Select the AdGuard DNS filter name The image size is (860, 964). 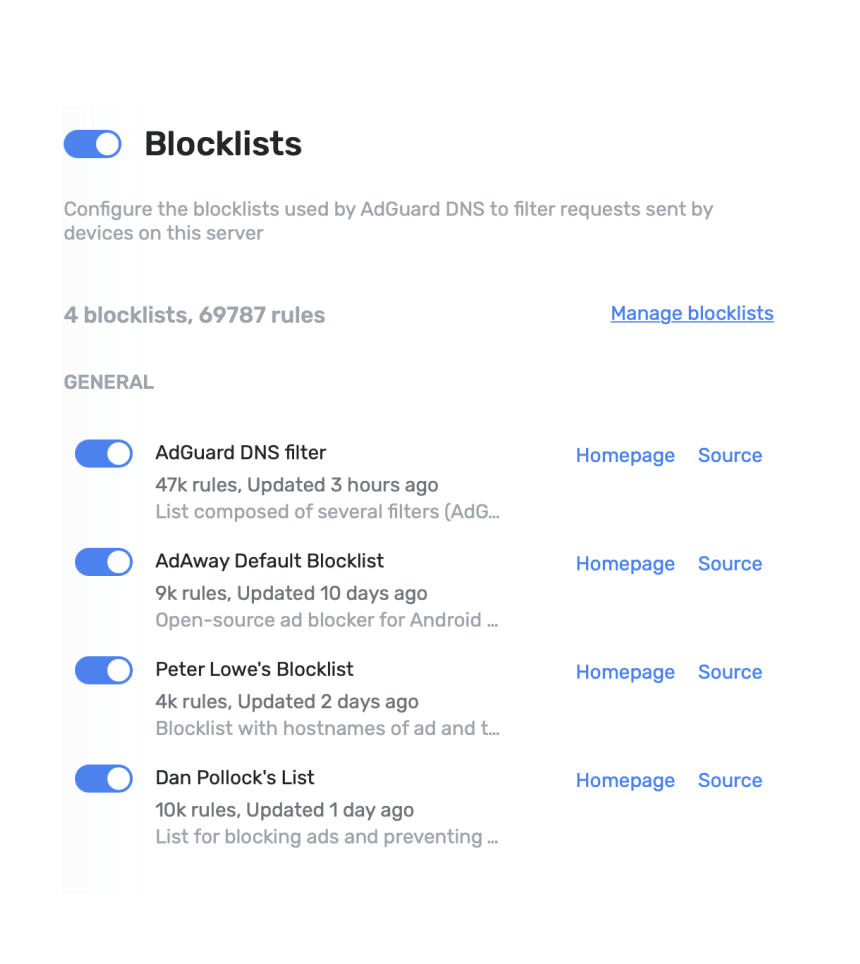click(241, 453)
